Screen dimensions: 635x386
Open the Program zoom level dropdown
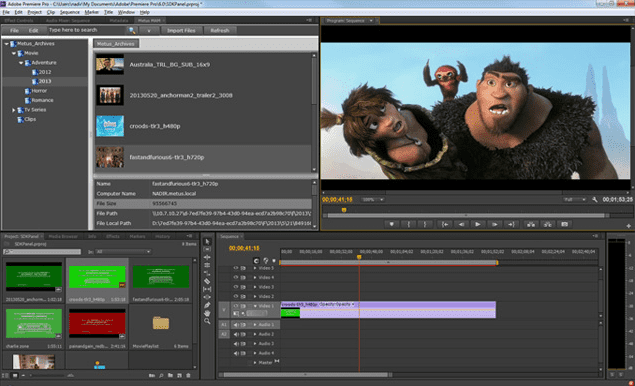click(373, 200)
